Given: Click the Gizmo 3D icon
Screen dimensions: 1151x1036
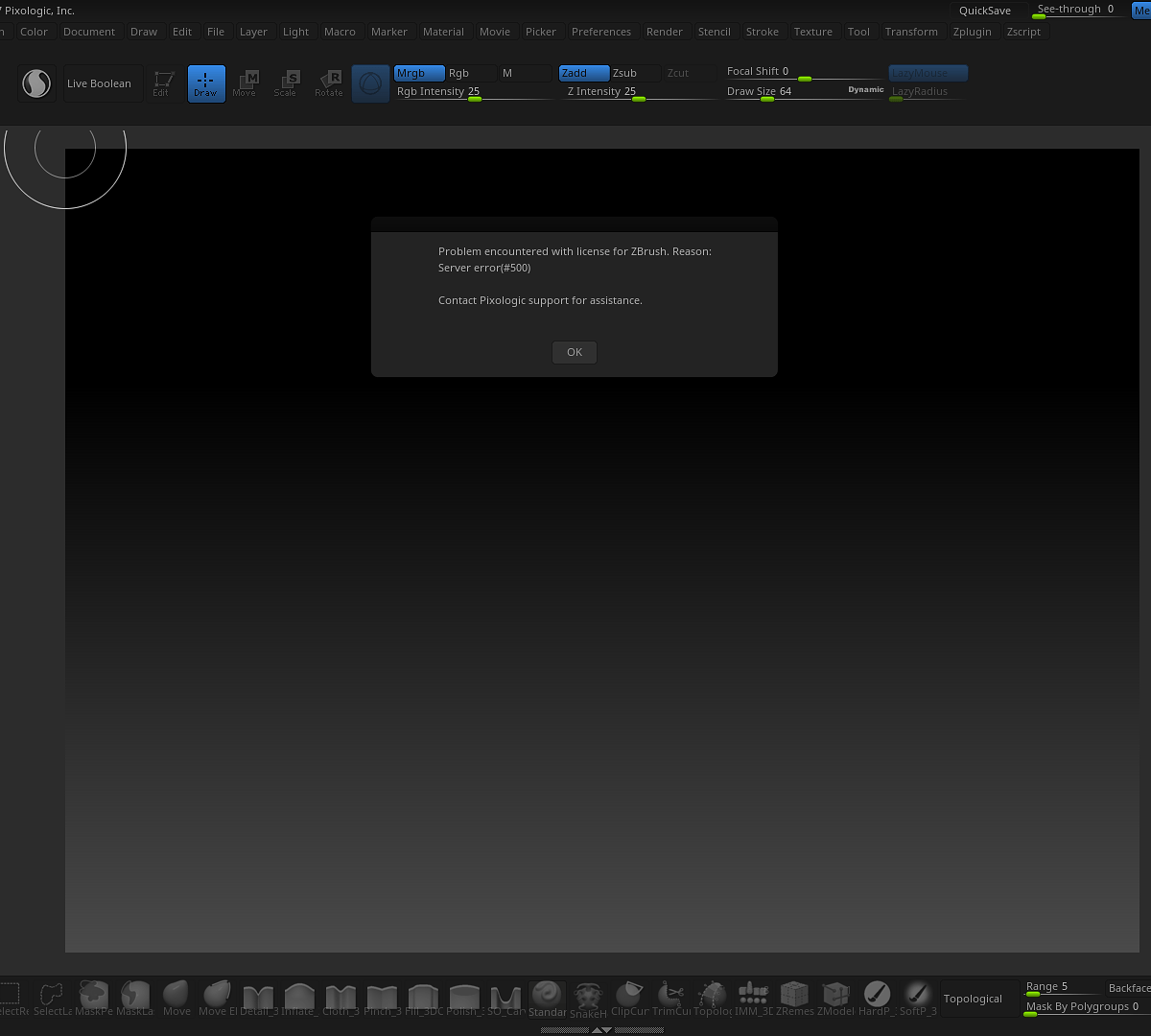Looking at the screenshot, I should click(x=370, y=83).
